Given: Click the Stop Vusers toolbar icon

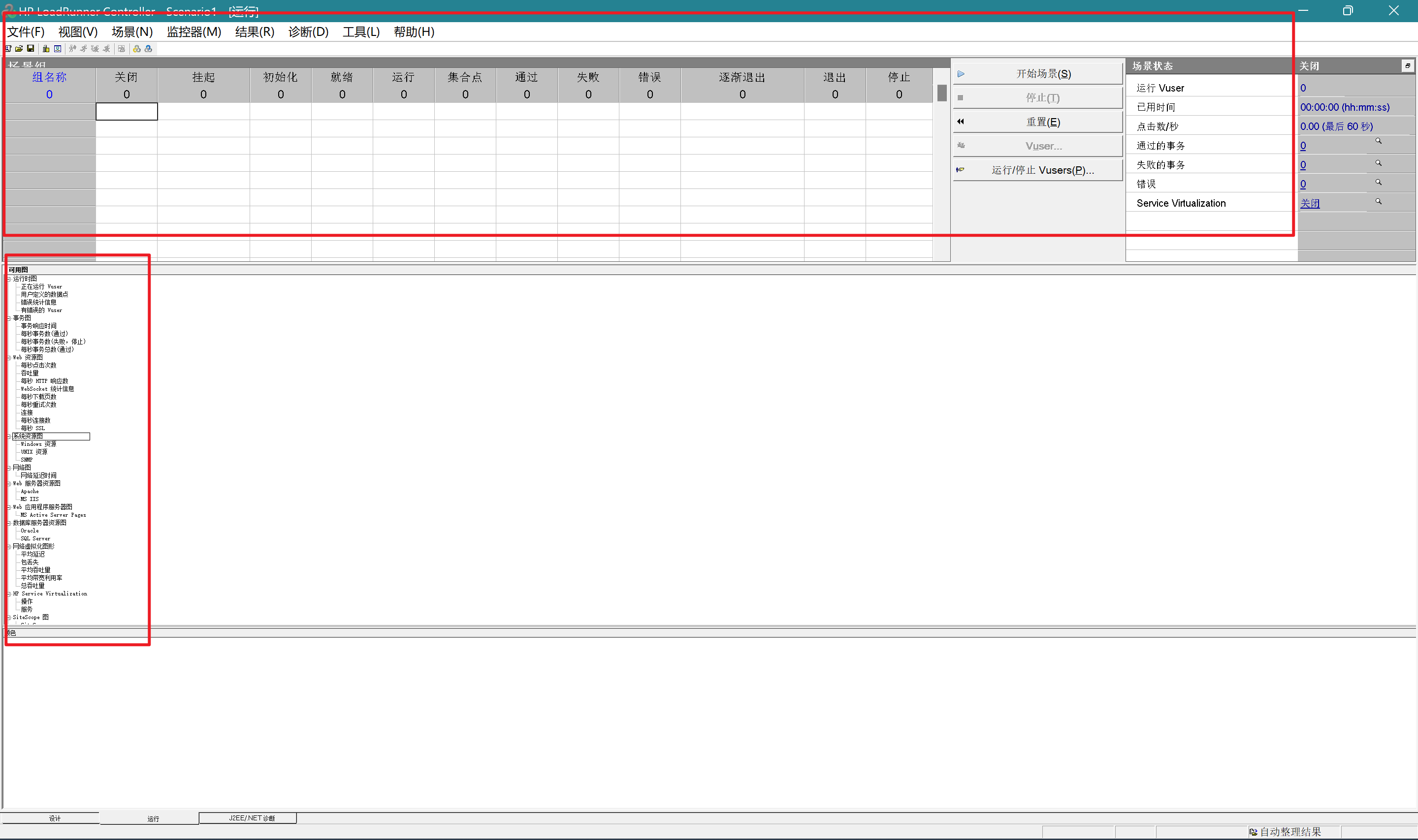Looking at the screenshot, I should [x=106, y=49].
